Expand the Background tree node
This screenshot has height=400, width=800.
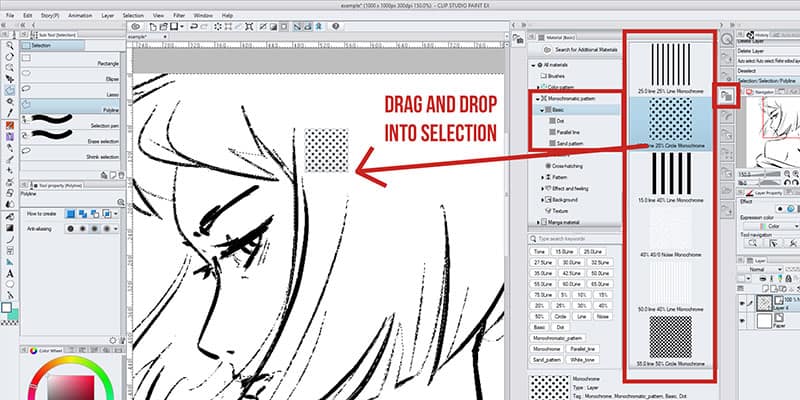point(542,199)
